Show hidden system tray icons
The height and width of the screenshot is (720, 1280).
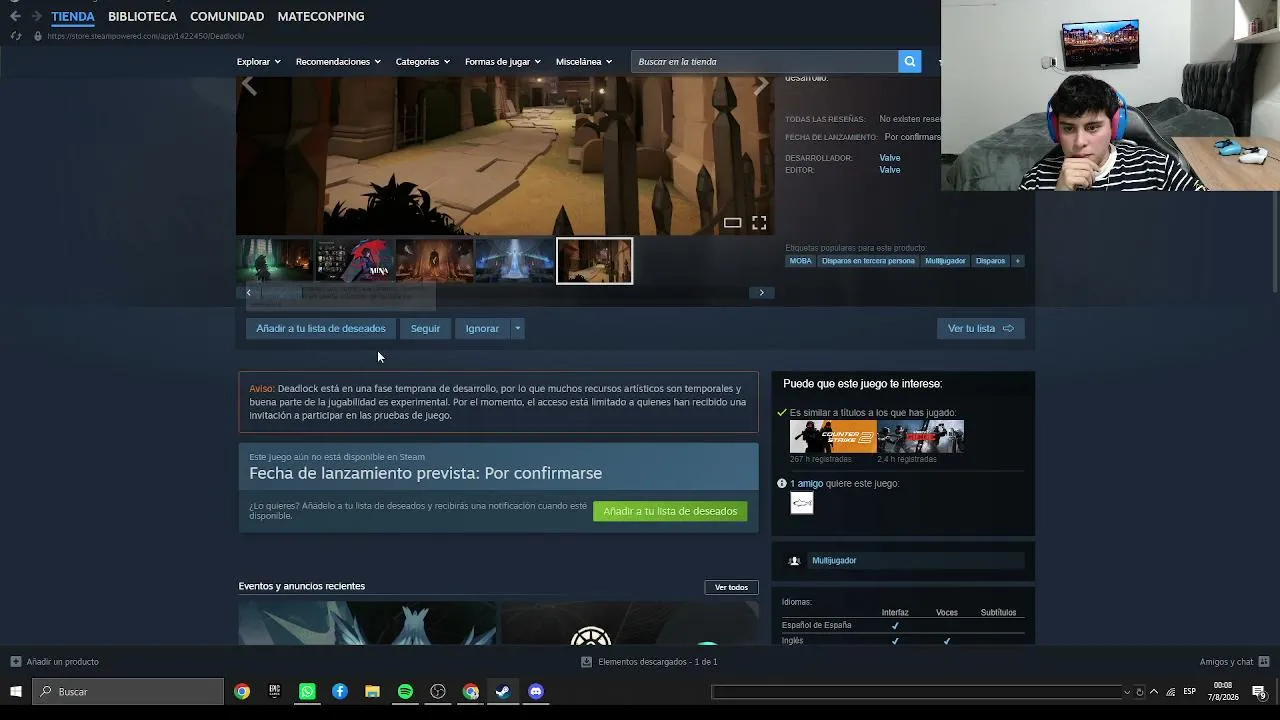[1154, 692]
